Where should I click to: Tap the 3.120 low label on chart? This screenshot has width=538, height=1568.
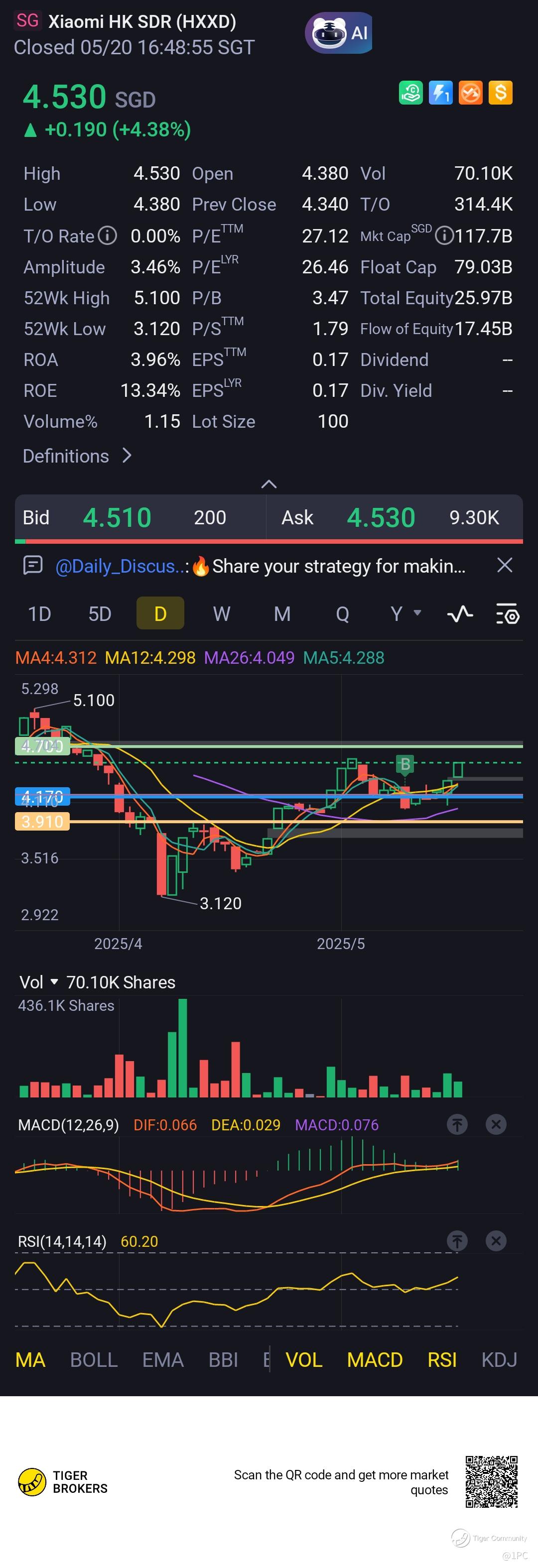[x=221, y=903]
